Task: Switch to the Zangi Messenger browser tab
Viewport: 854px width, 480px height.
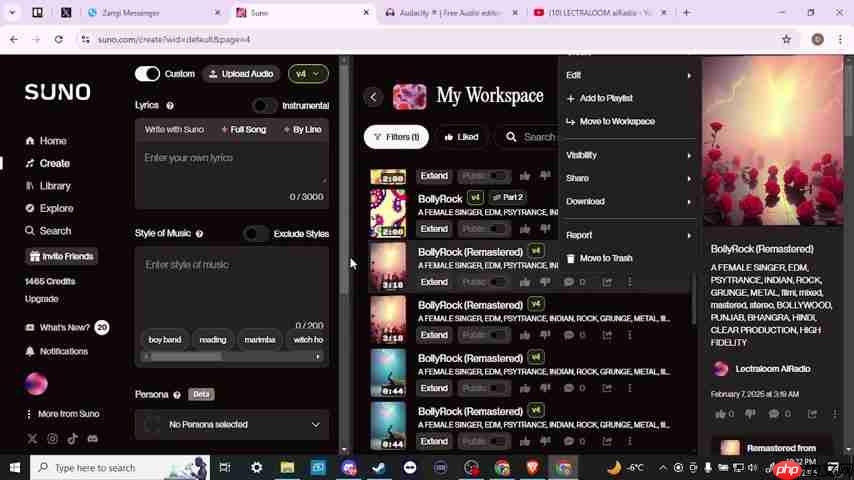Action: pos(154,13)
